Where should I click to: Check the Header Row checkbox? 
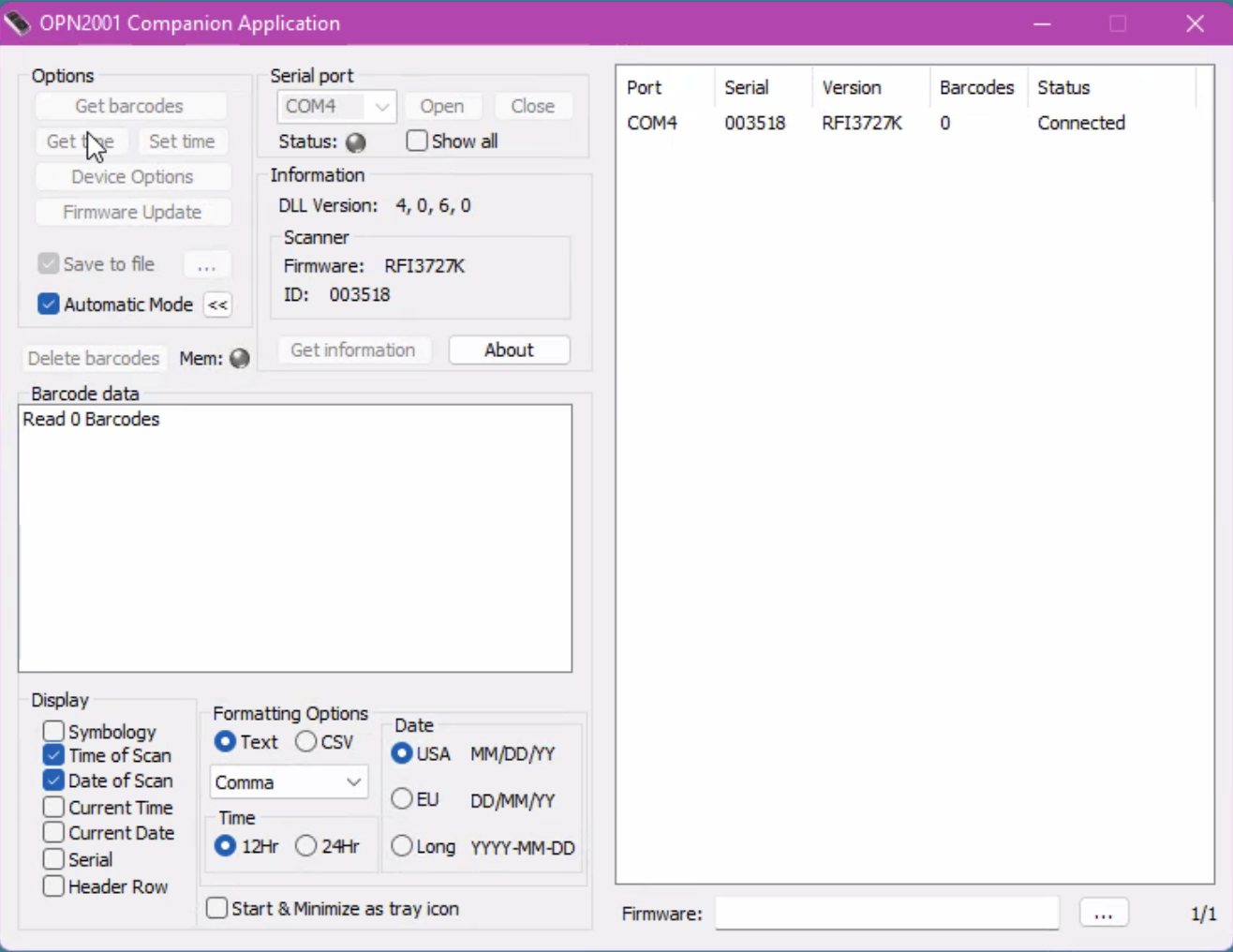coord(53,886)
